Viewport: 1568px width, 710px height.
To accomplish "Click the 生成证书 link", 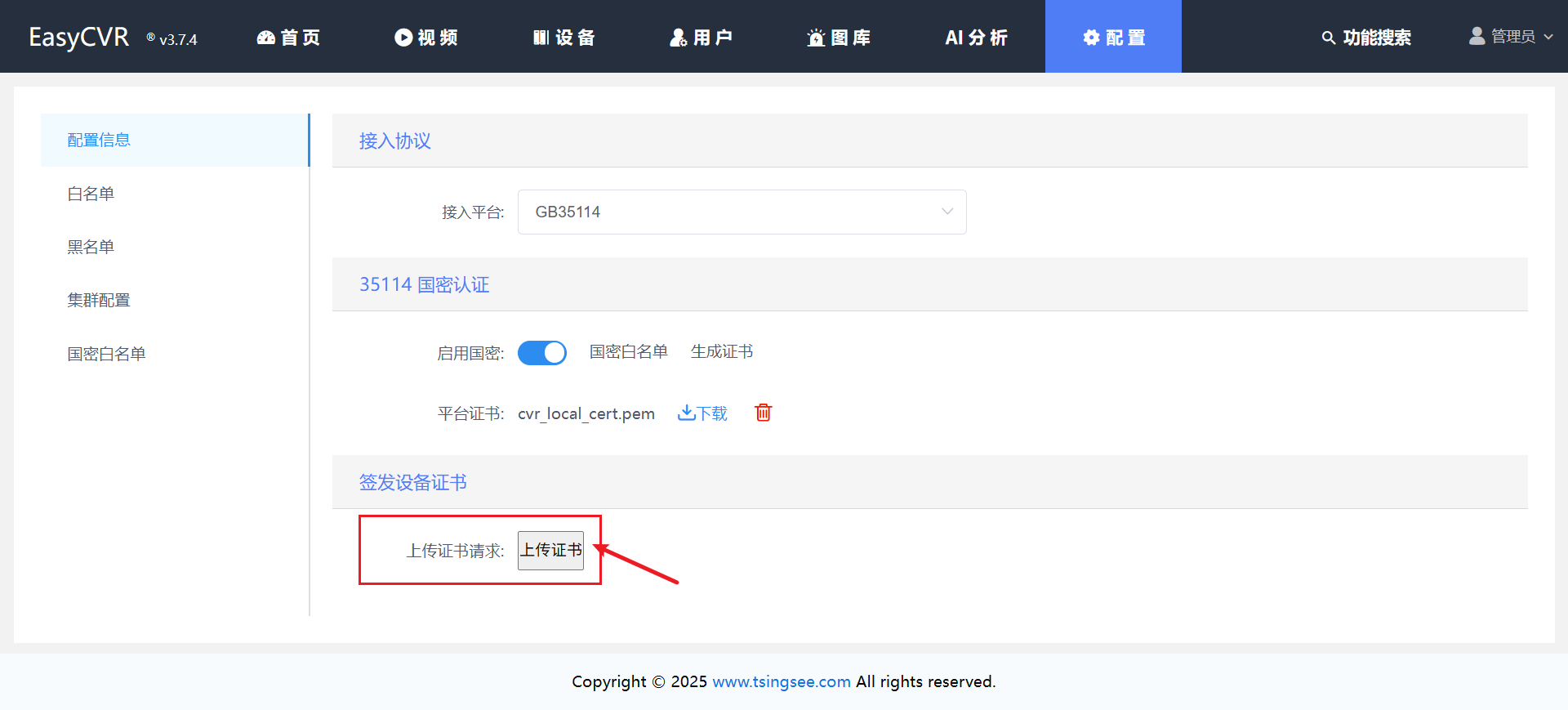I will click(721, 352).
